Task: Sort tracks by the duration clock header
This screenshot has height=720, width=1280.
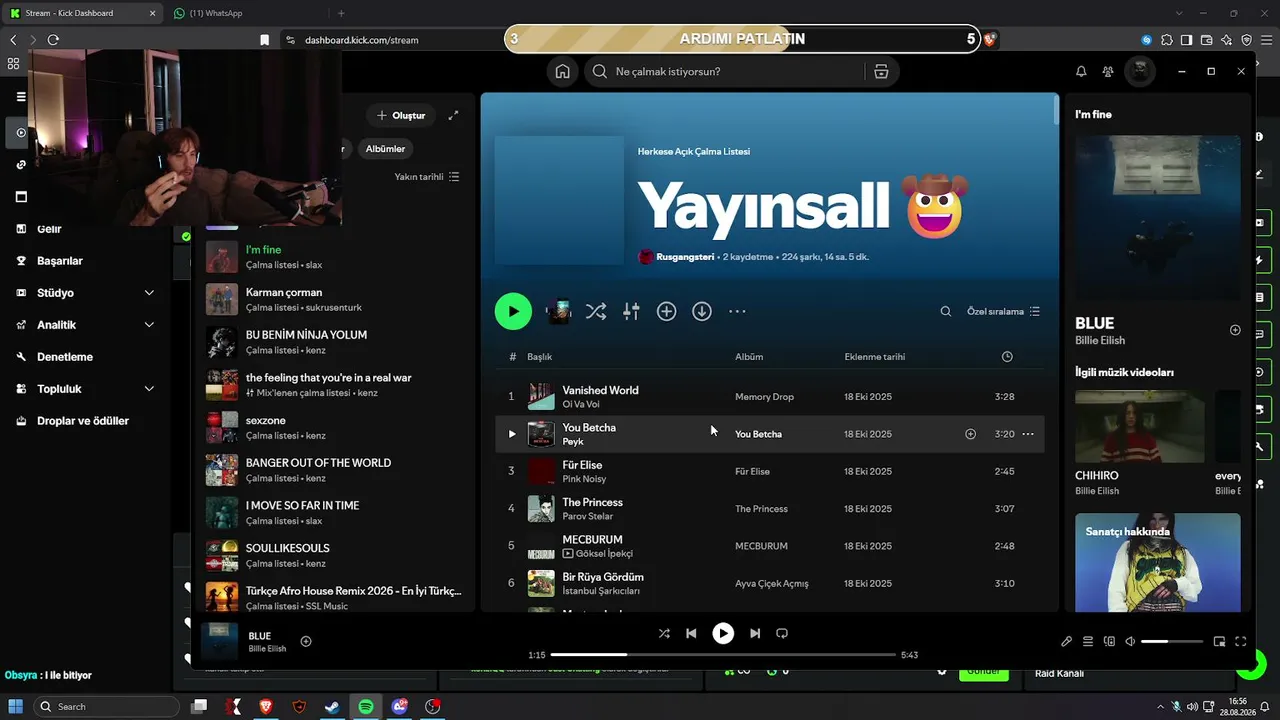Action: [x=1007, y=357]
